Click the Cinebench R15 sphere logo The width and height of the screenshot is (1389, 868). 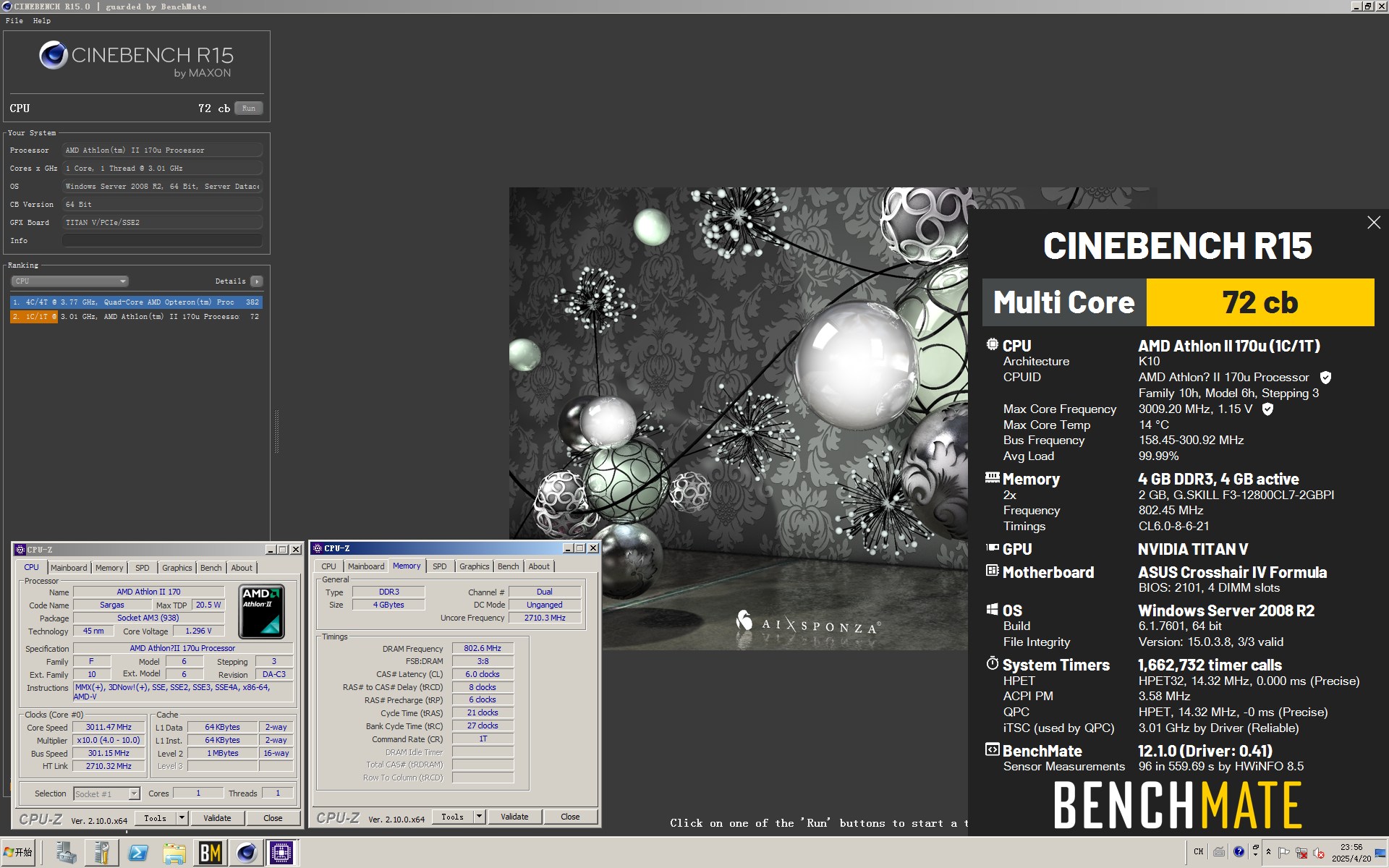(54, 55)
